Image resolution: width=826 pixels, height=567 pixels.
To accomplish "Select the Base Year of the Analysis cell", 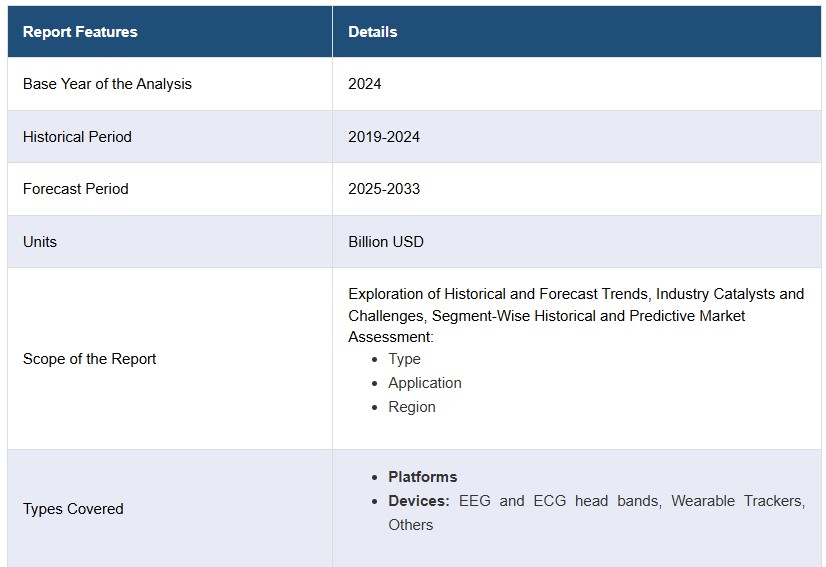I will [107, 84].
